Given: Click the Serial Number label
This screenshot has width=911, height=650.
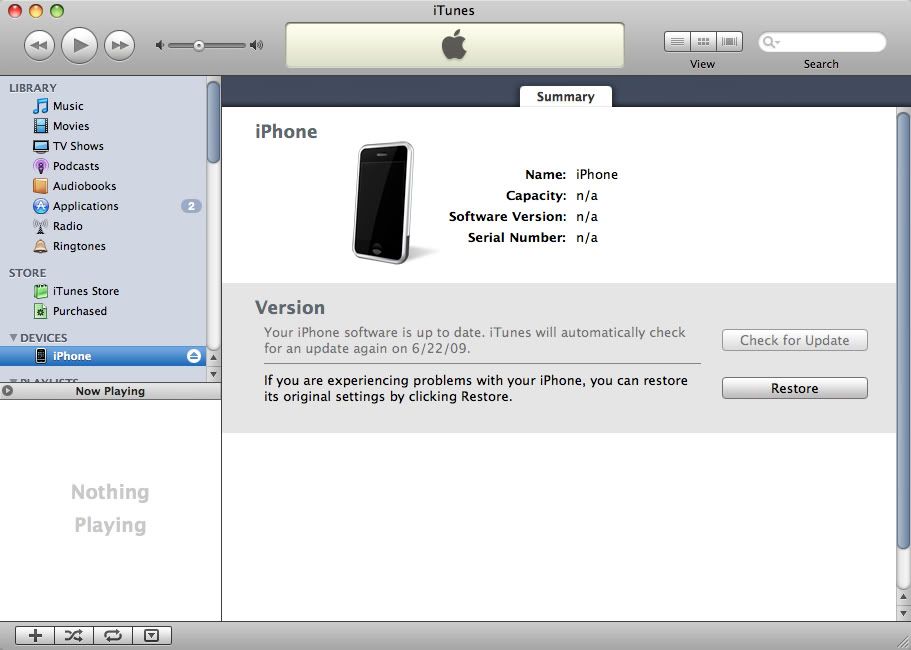Looking at the screenshot, I should (517, 237).
